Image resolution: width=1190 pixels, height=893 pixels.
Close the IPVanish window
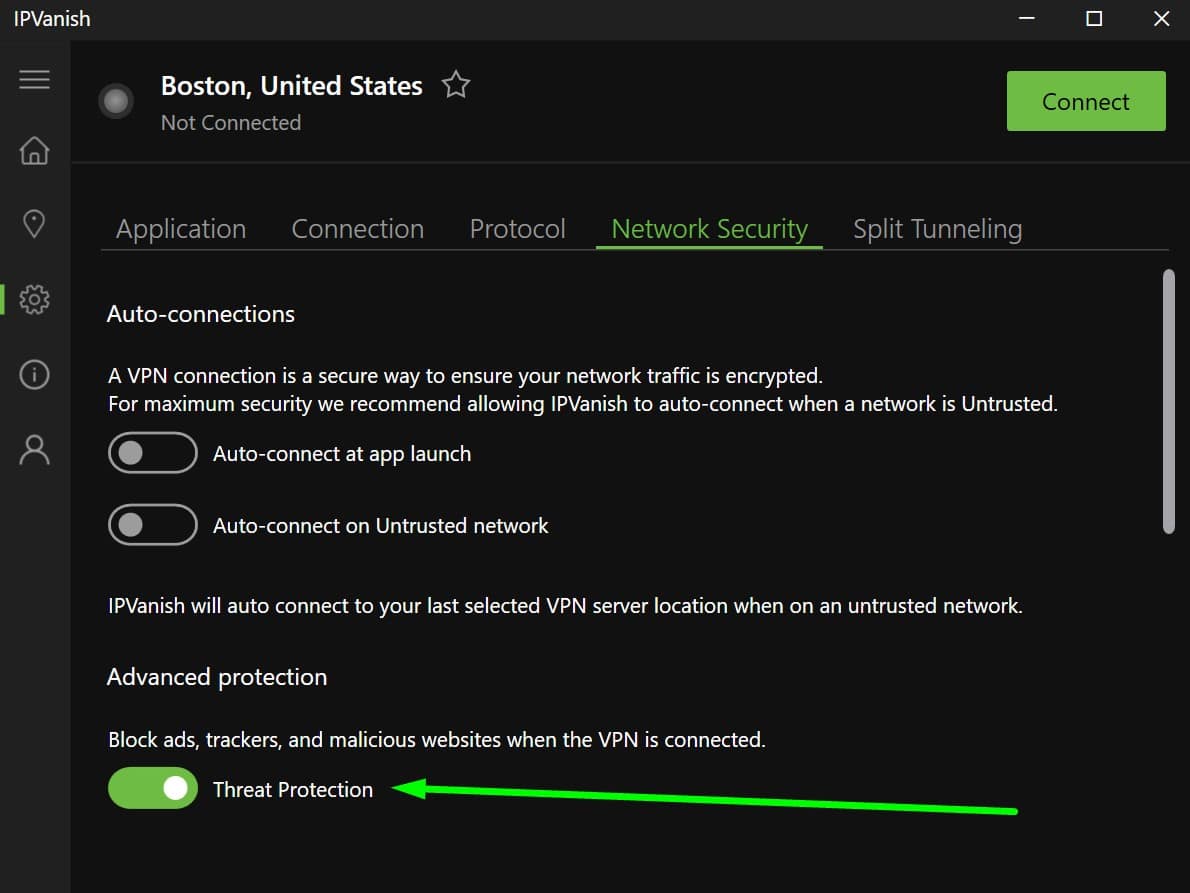click(1161, 18)
